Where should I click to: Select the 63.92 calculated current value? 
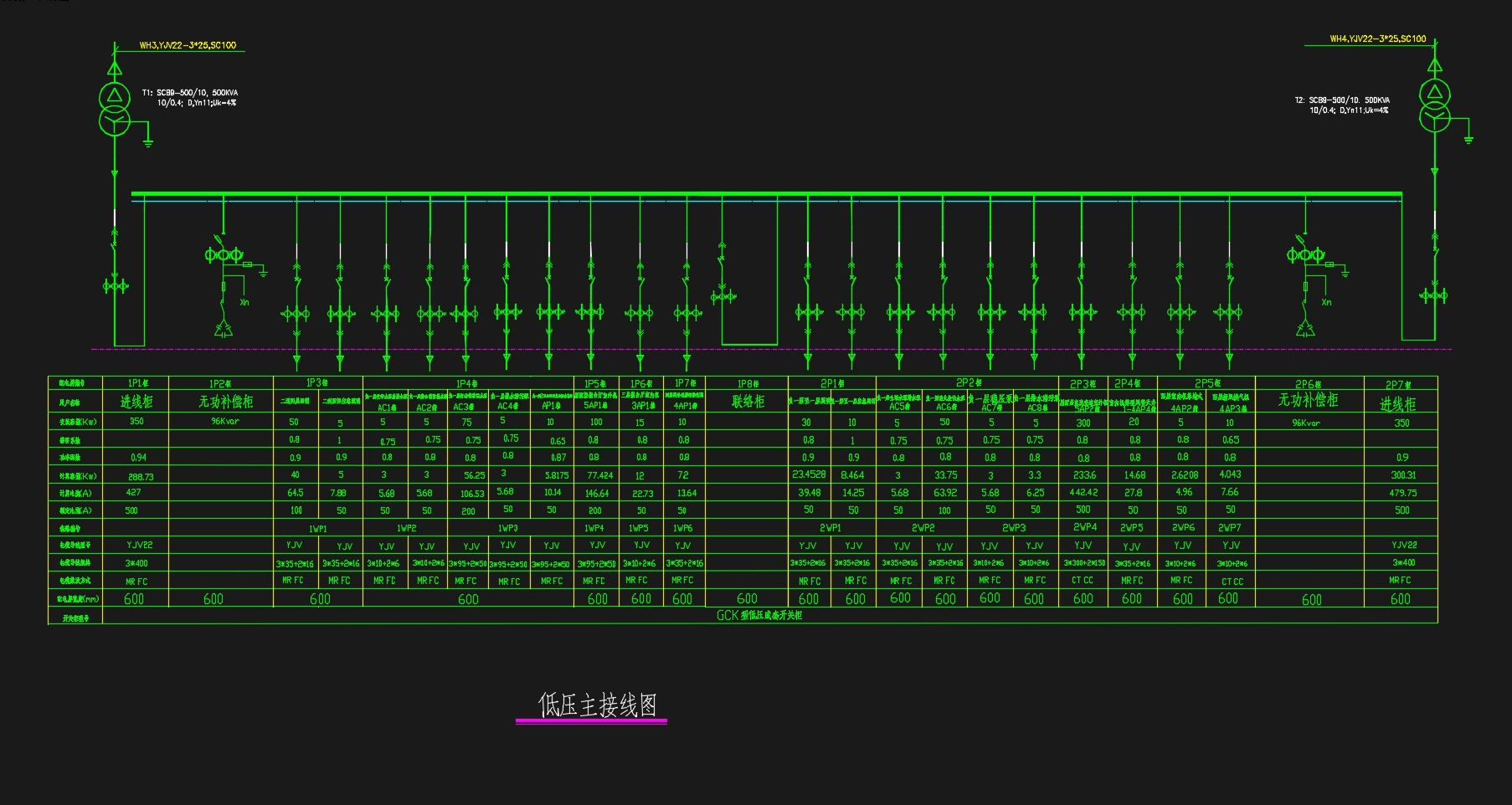(945, 493)
